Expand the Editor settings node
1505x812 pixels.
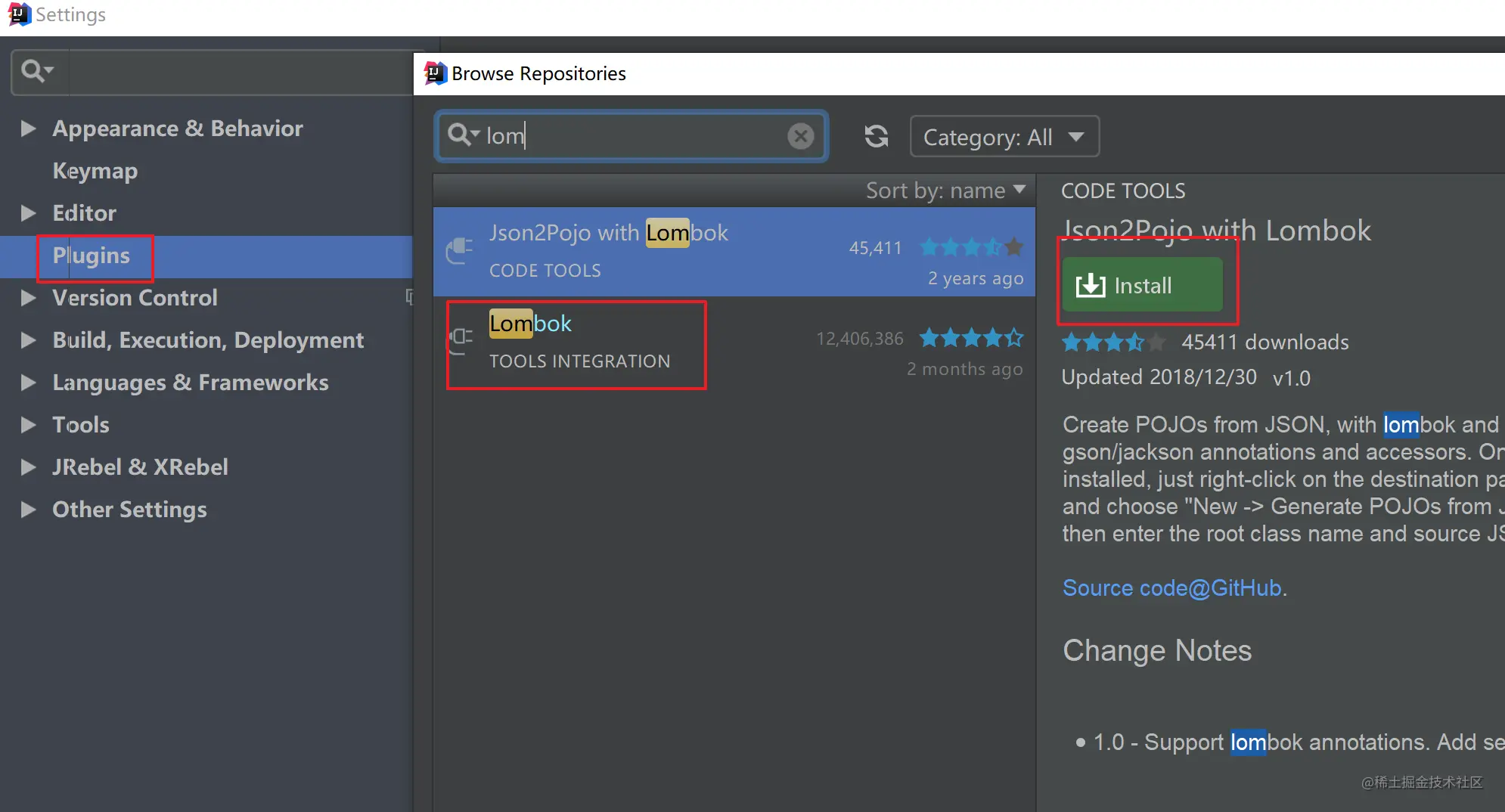[x=29, y=213]
